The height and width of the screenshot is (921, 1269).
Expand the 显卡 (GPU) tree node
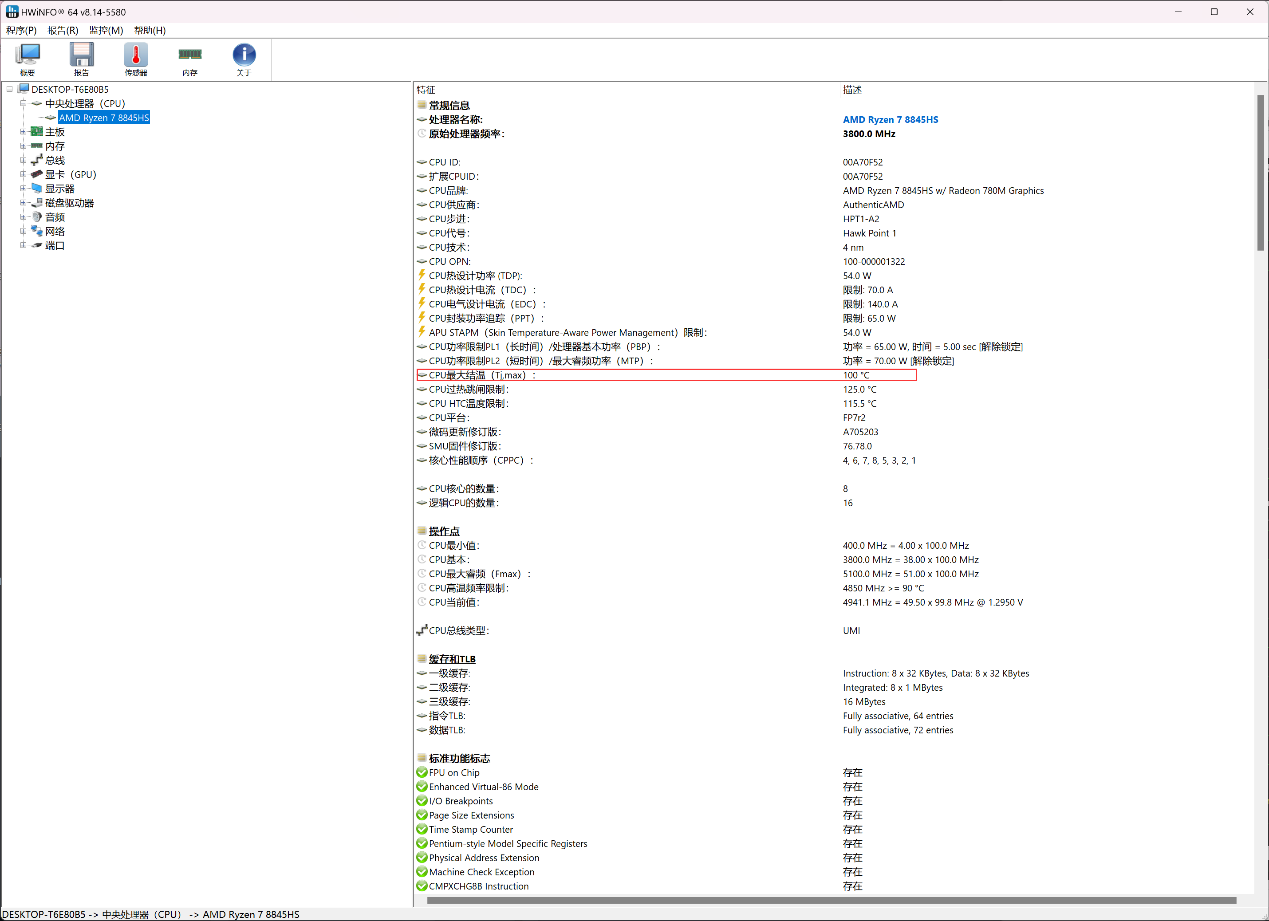[x=22, y=175]
